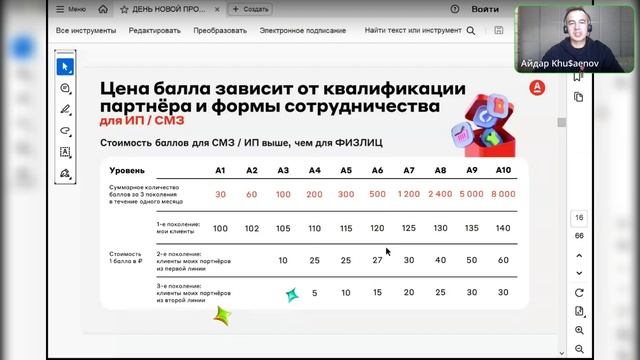This screenshot has width=640, height=360.
Task: Click the current page number 16 field
Action: pyautogui.click(x=579, y=218)
